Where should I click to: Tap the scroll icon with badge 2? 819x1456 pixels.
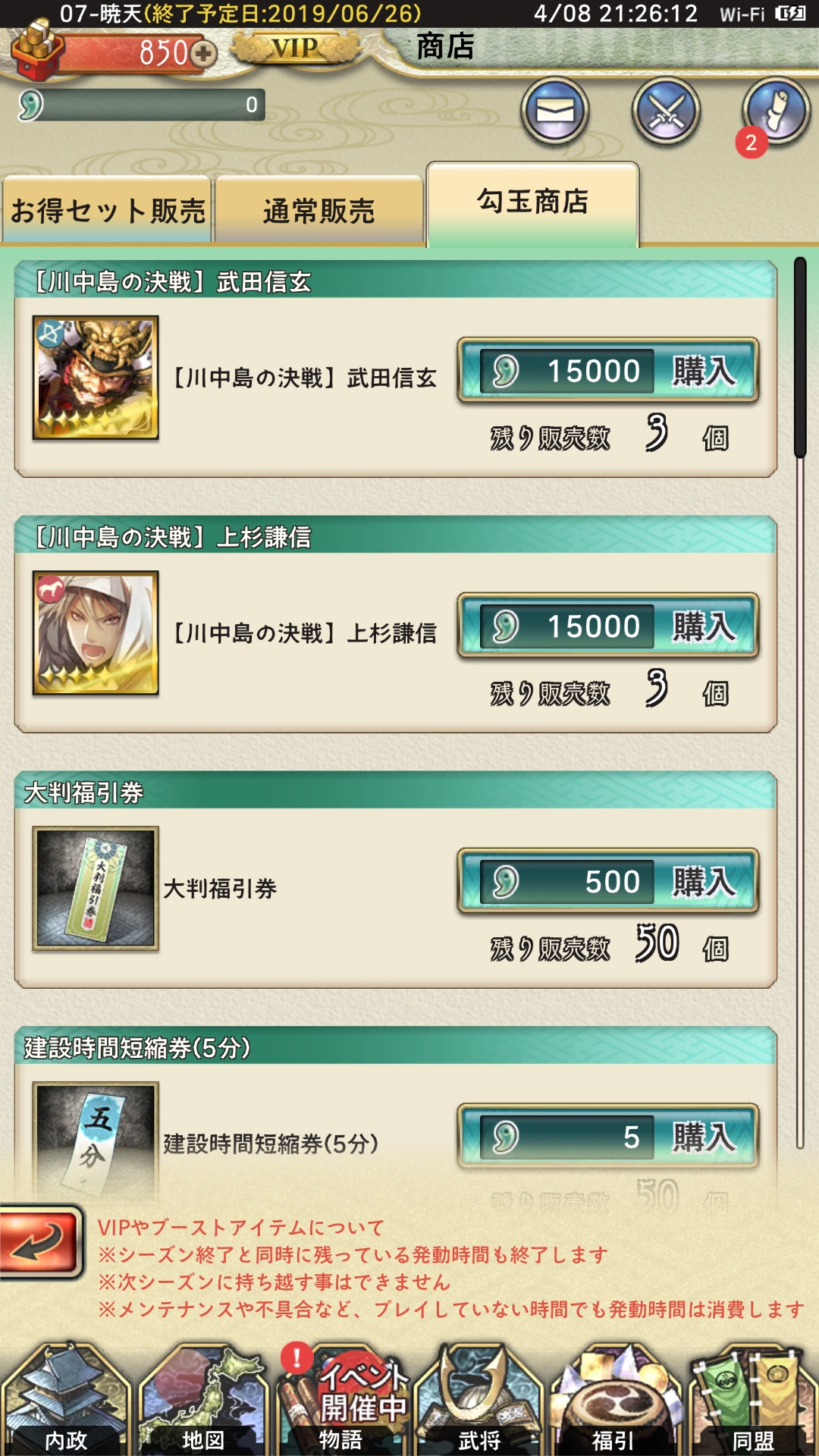(x=777, y=111)
